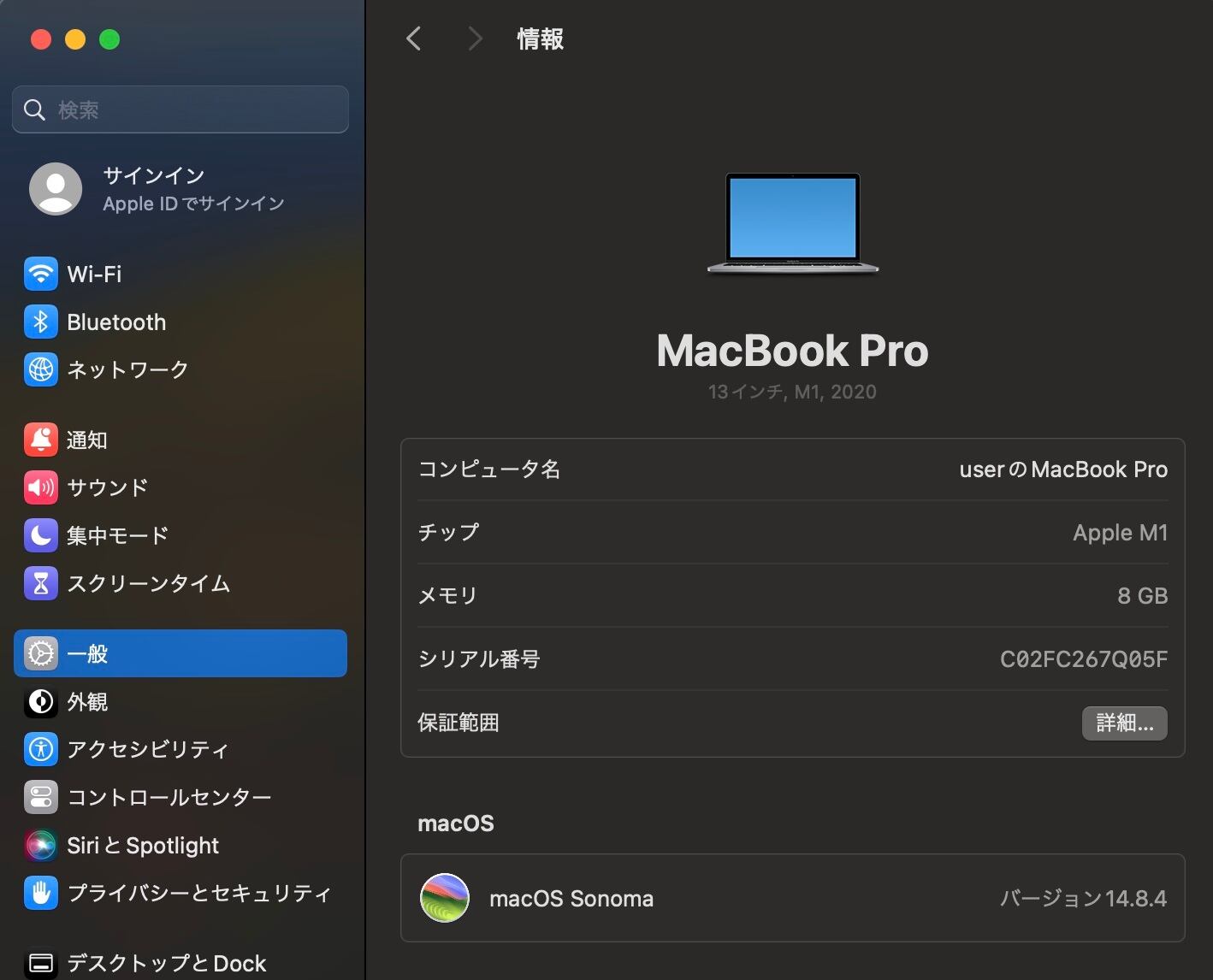Image resolution: width=1213 pixels, height=980 pixels.
Task: Open 詳細... button for 保証範囲
Action: click(x=1125, y=723)
